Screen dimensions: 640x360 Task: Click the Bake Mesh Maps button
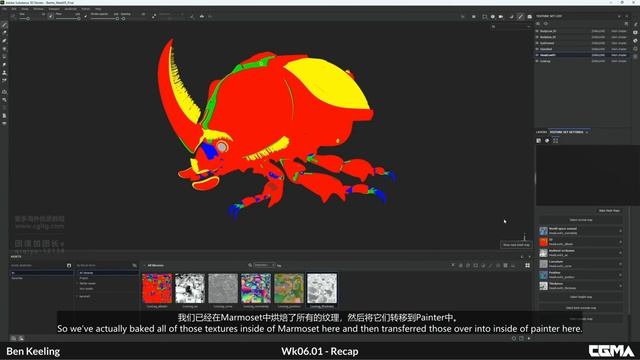(x=609, y=211)
